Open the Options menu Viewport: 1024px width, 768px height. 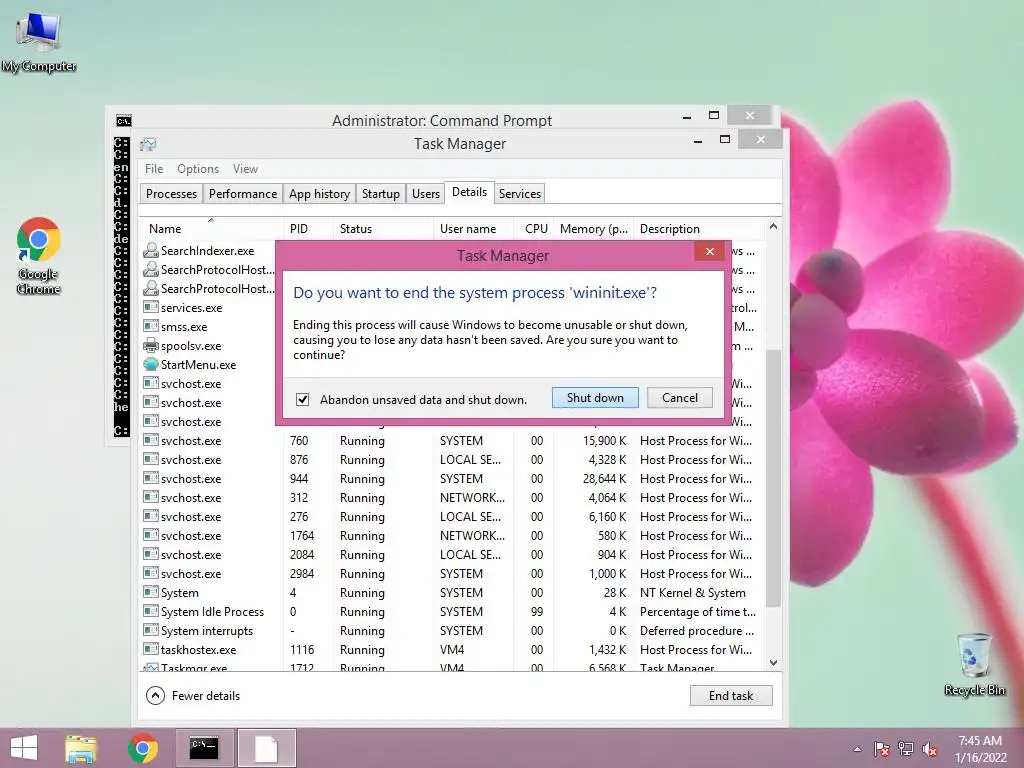(x=198, y=168)
